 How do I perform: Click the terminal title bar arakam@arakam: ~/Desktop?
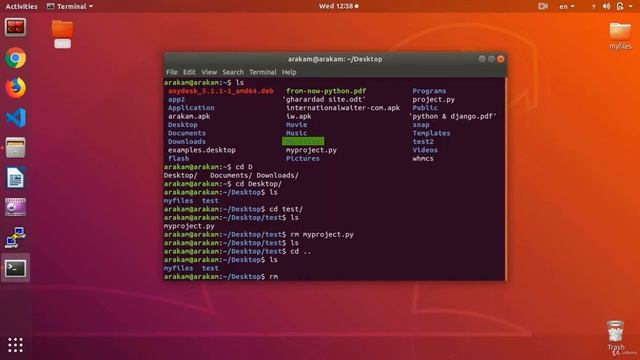click(335, 59)
